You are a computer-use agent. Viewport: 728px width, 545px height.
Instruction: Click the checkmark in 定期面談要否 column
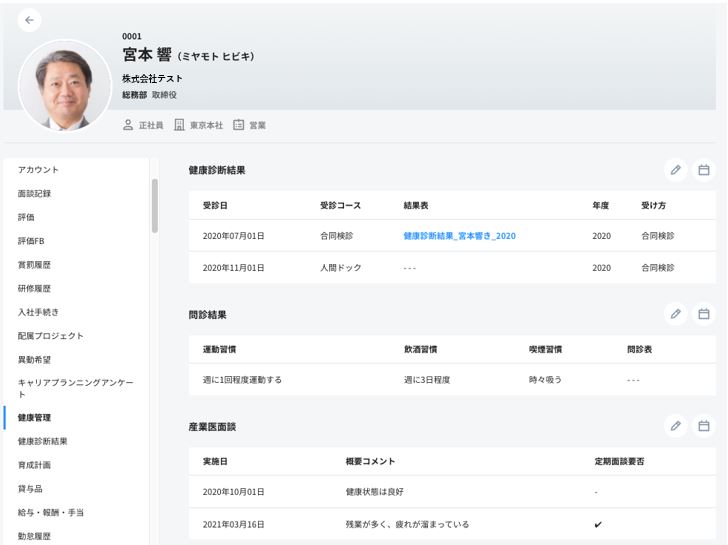(598, 524)
